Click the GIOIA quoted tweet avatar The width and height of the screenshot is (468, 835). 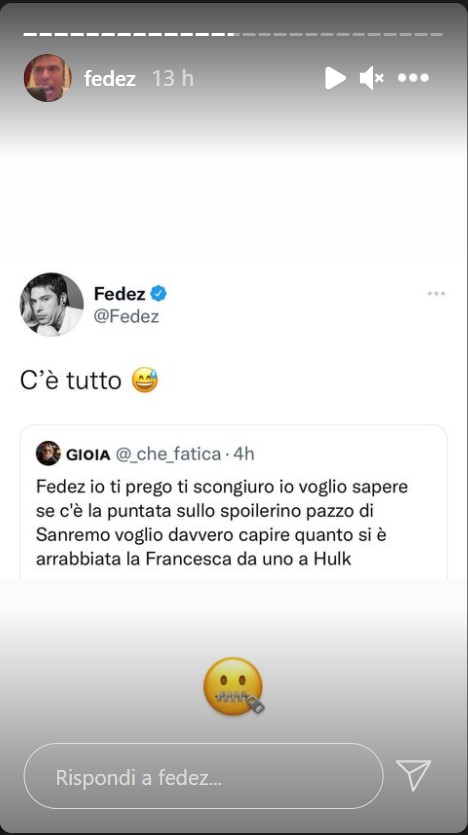tap(48, 454)
